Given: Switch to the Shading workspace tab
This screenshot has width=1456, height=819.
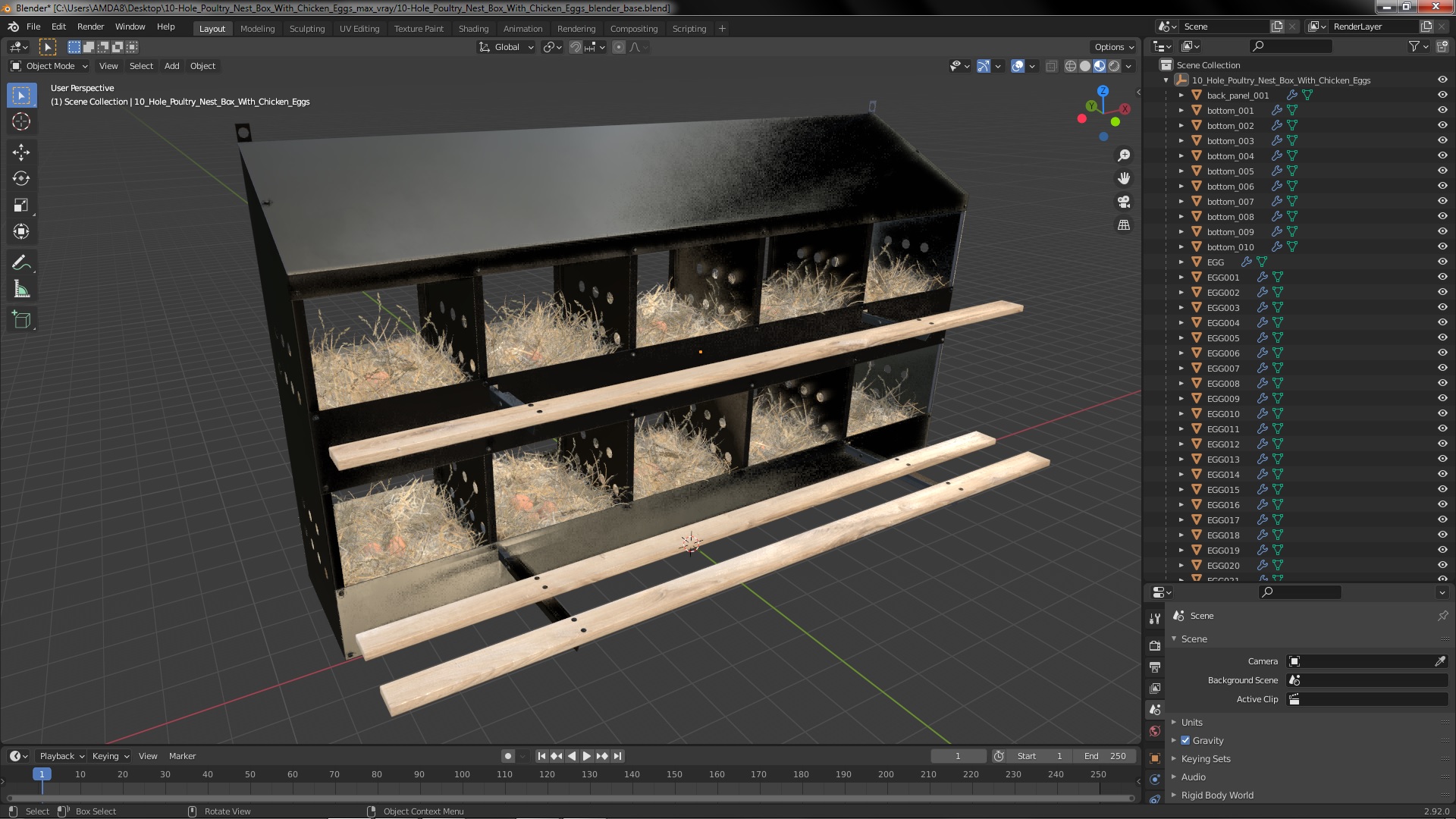Looking at the screenshot, I should (473, 29).
